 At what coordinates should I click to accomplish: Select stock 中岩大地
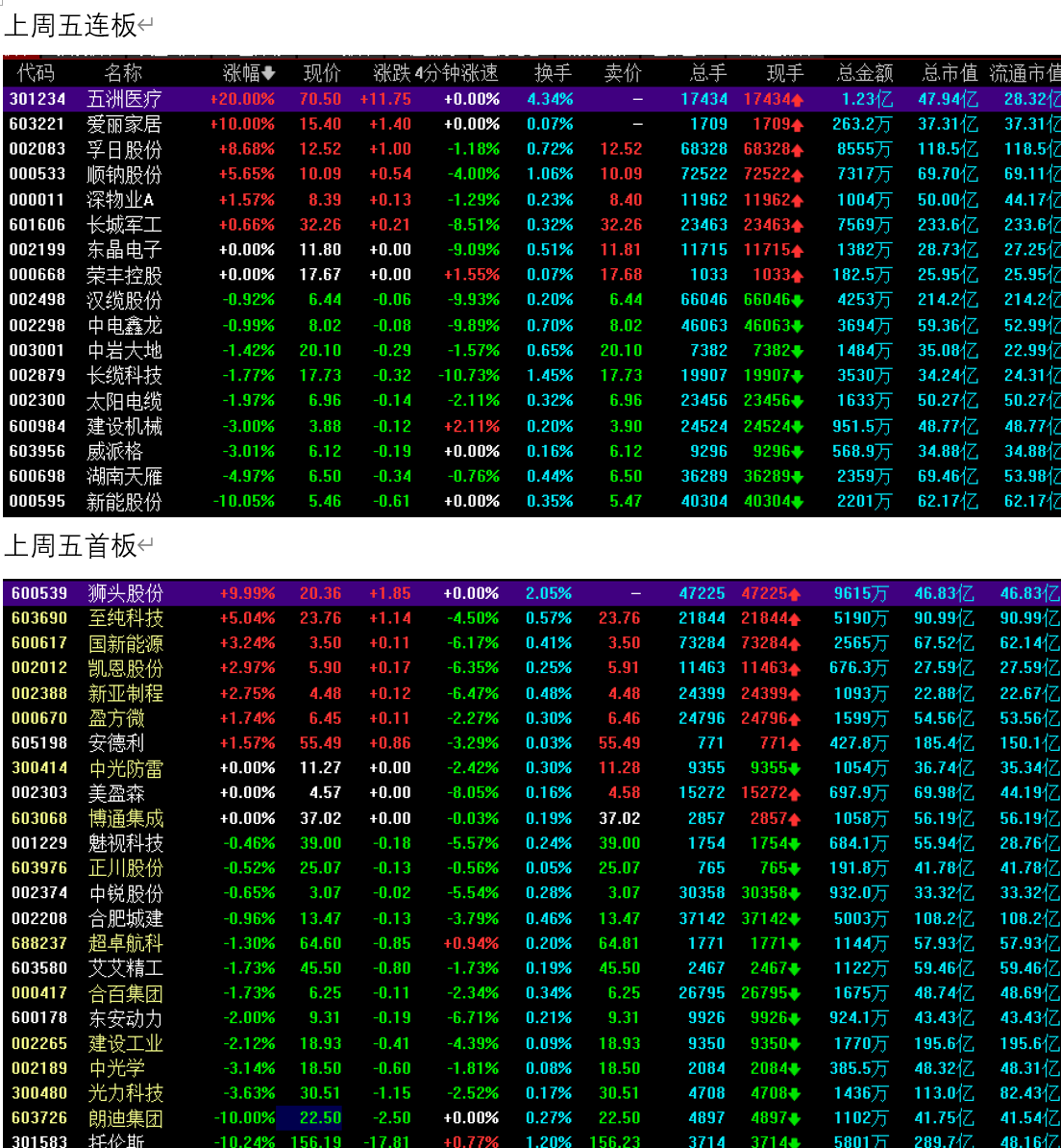tap(124, 351)
